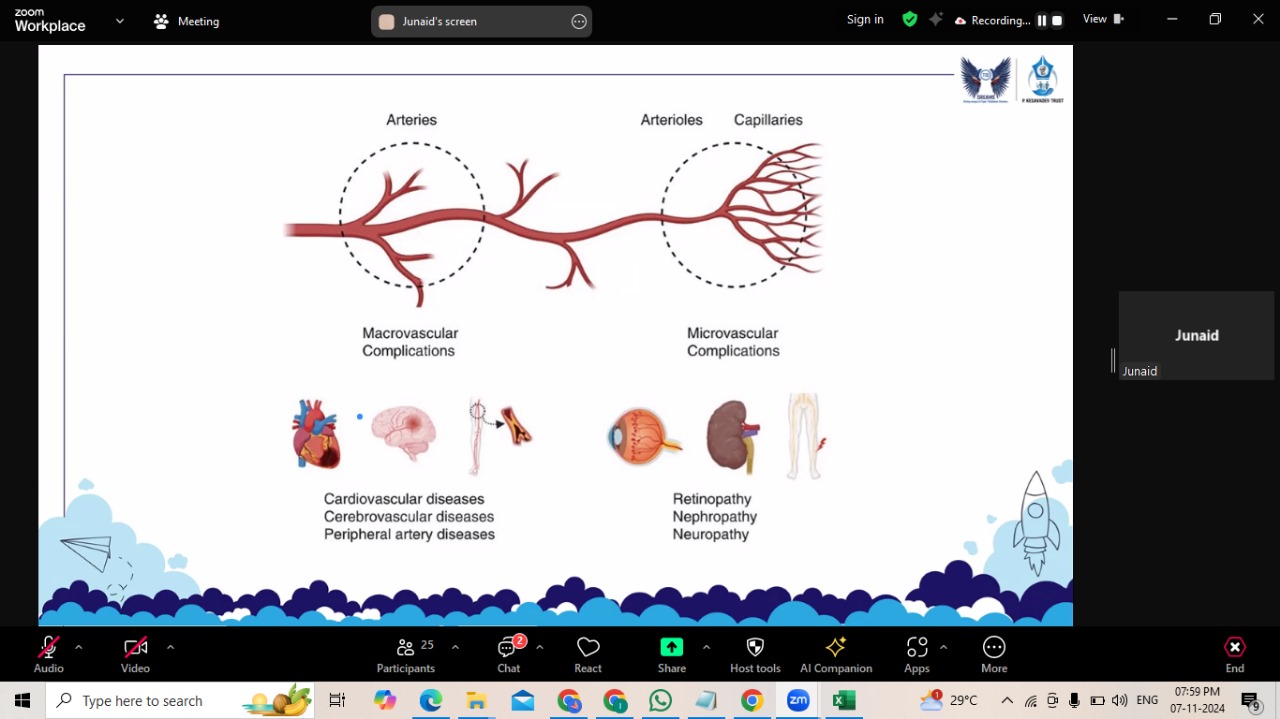
Task: Open File Explorer from the taskbar
Action: pyautogui.click(x=477, y=700)
